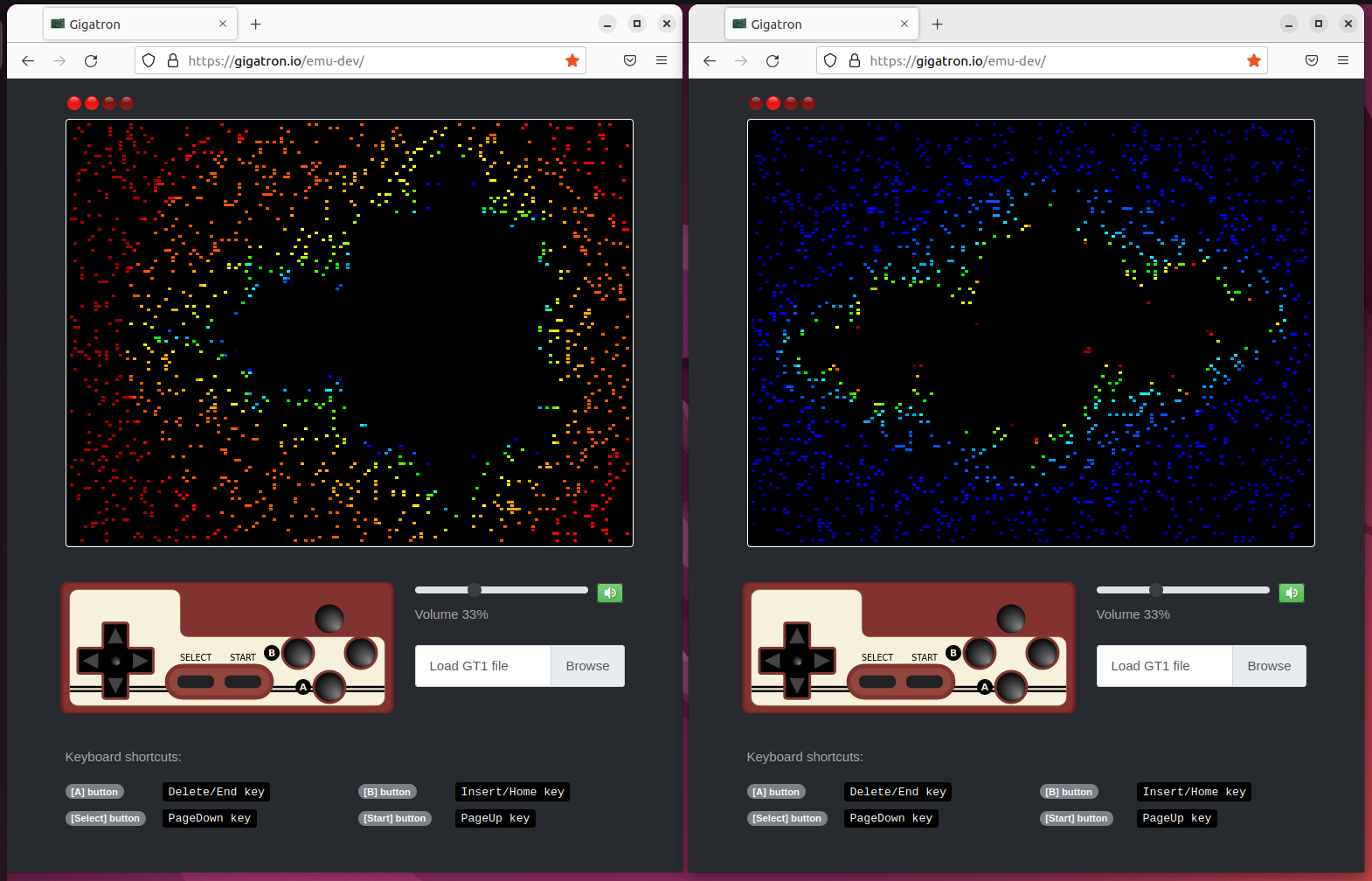Reload the page in left browser window

[91, 60]
